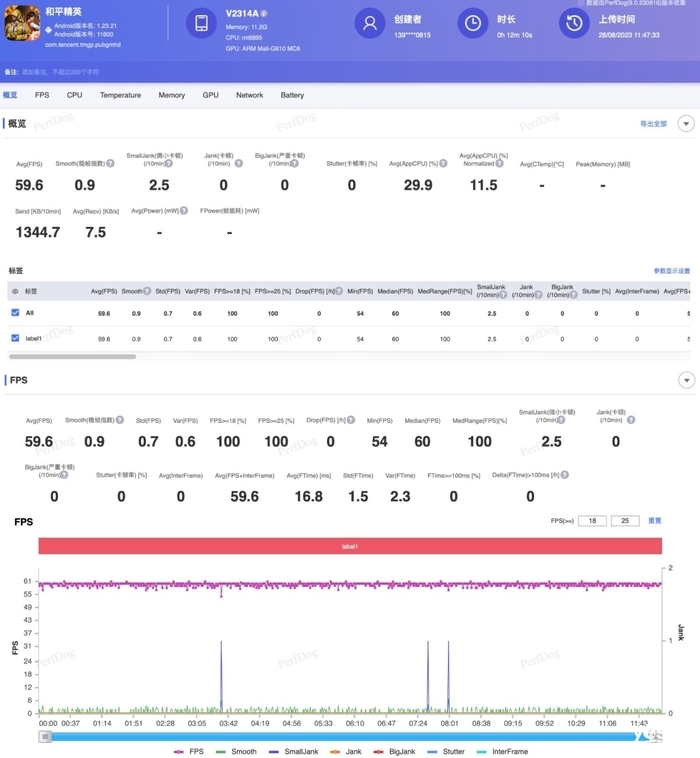Open help icon for FPS section Drop(FPS)

pos(351,420)
